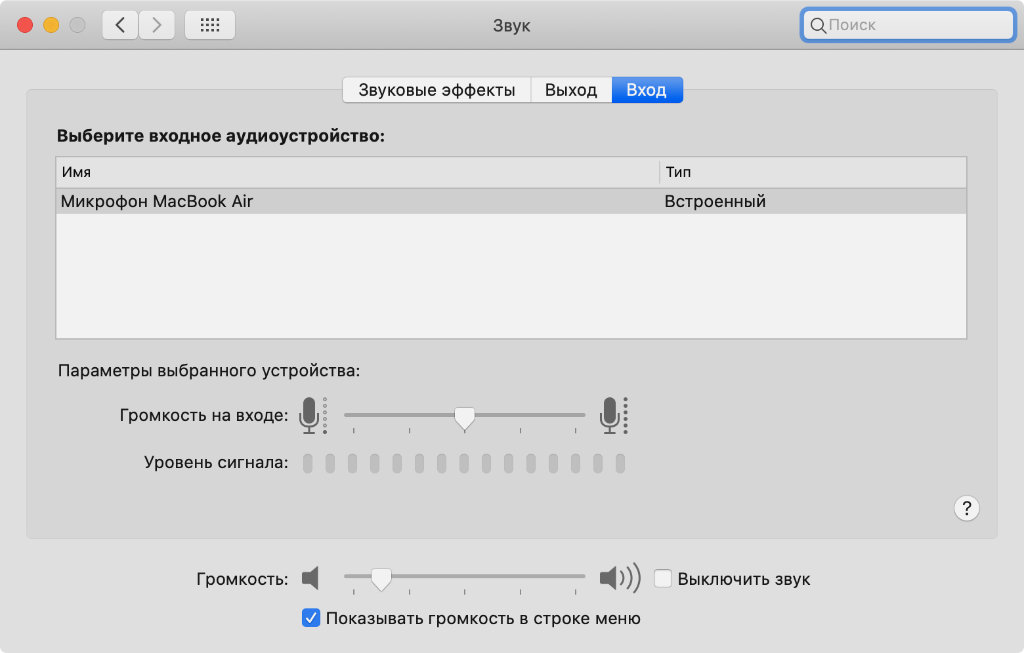This screenshot has width=1024, height=653.
Task: Show all preferences grid icon
Action: 210,26
